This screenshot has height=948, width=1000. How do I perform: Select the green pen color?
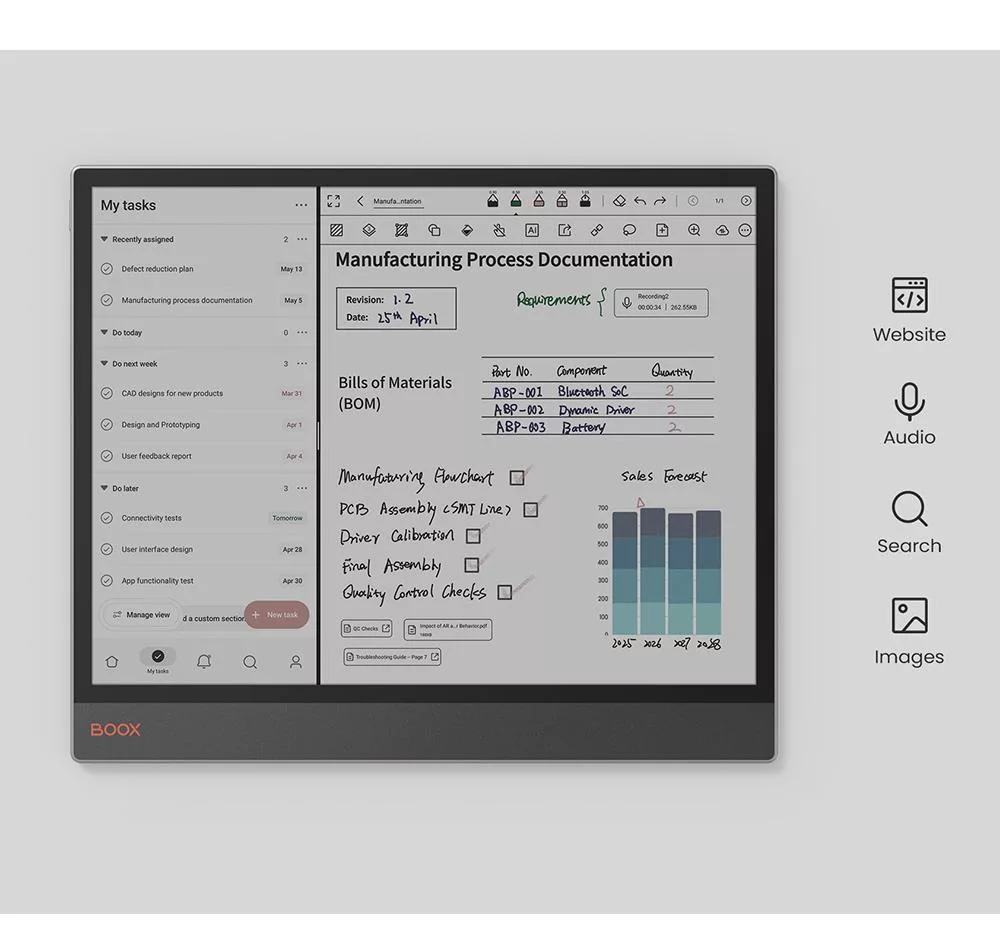point(516,200)
